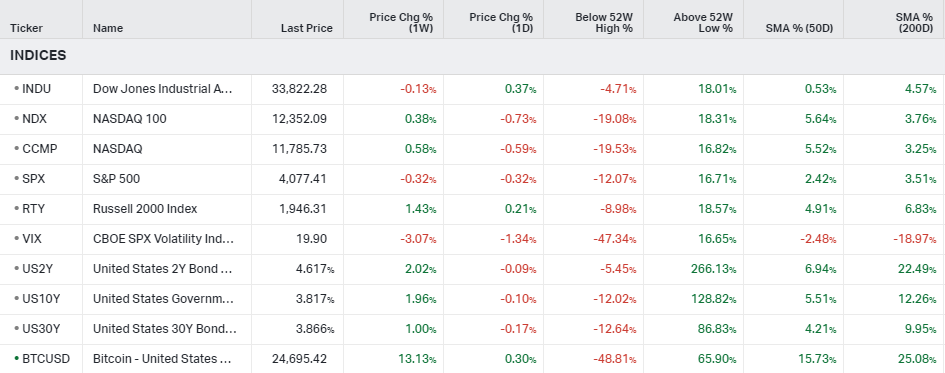Viewport: 945px width, 373px height.
Task: Sort by Price Chg % (1D) header
Action: click(x=501, y=23)
